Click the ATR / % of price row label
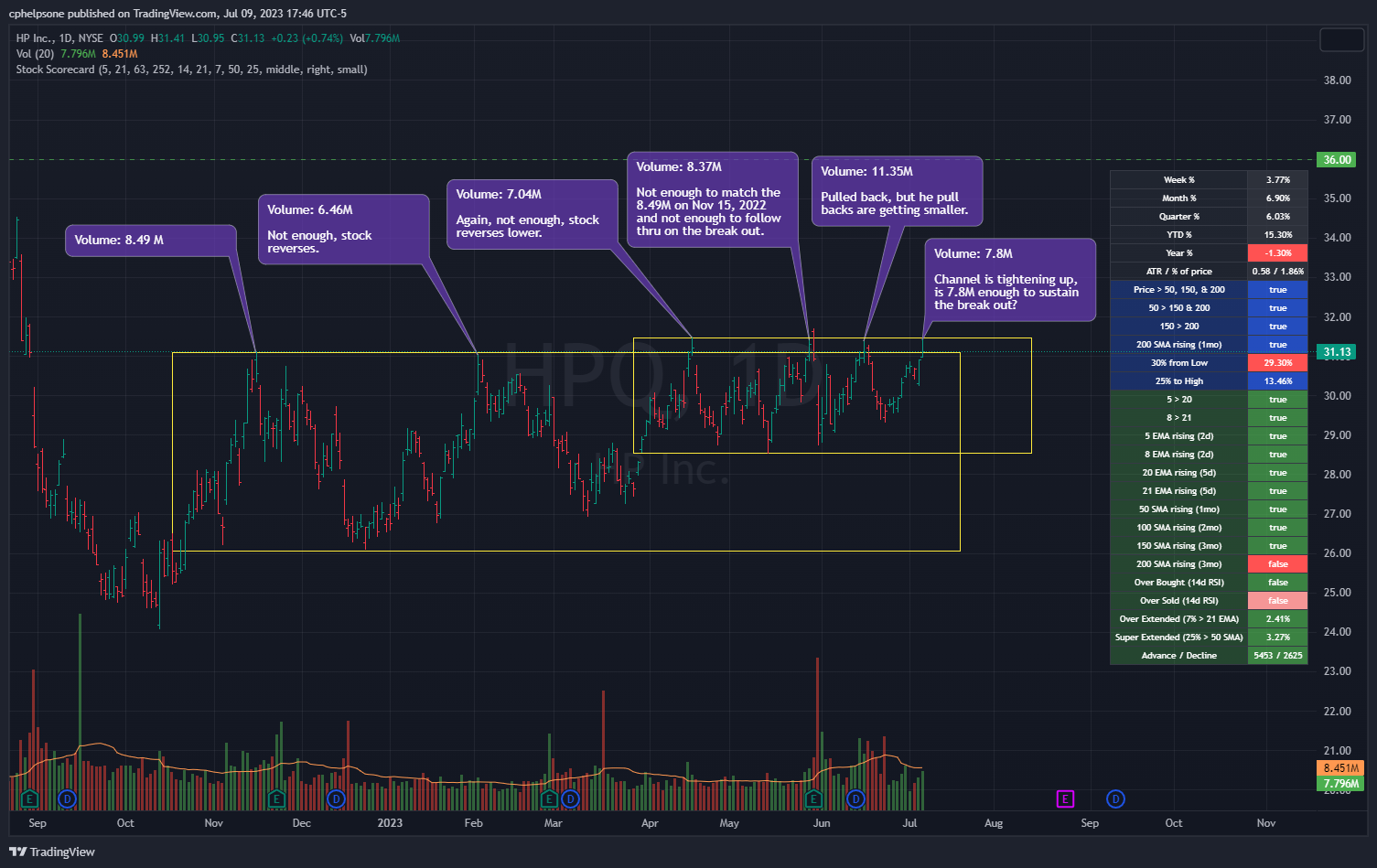Viewport: 1377px width, 868px height. [1178, 272]
